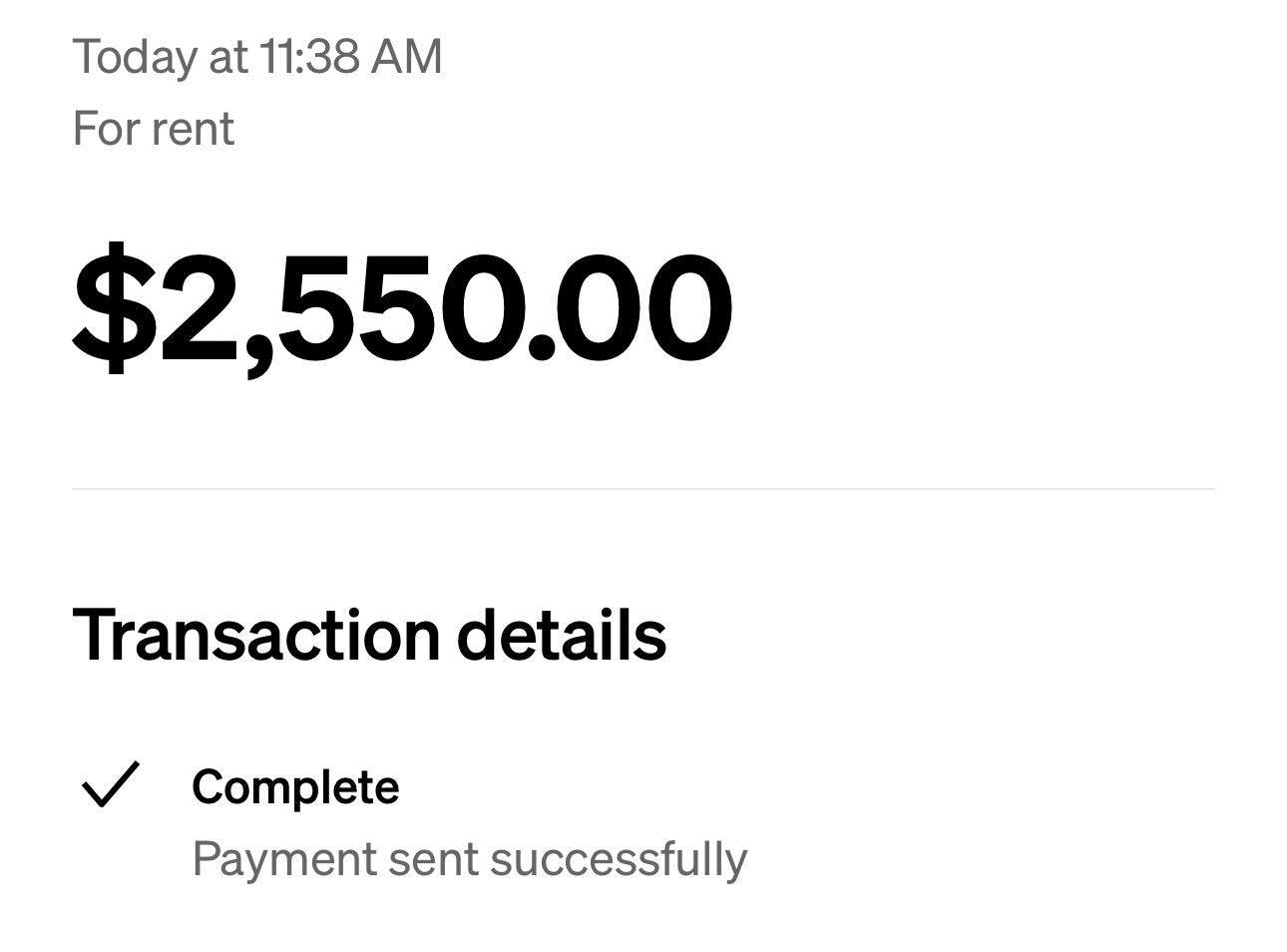Select the "11:38" time text
The width and height of the screenshot is (1287, 952).
[x=308, y=56]
